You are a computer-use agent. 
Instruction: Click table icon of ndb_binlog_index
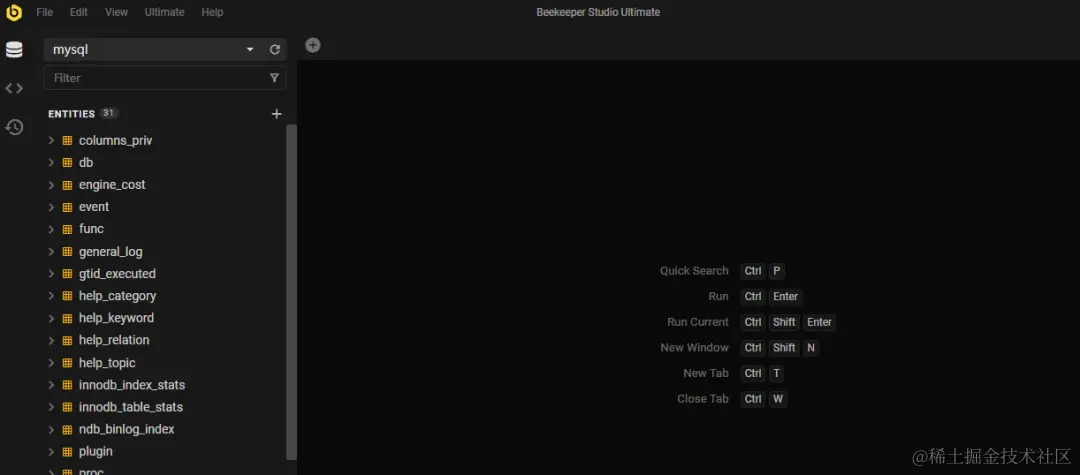tap(67, 430)
